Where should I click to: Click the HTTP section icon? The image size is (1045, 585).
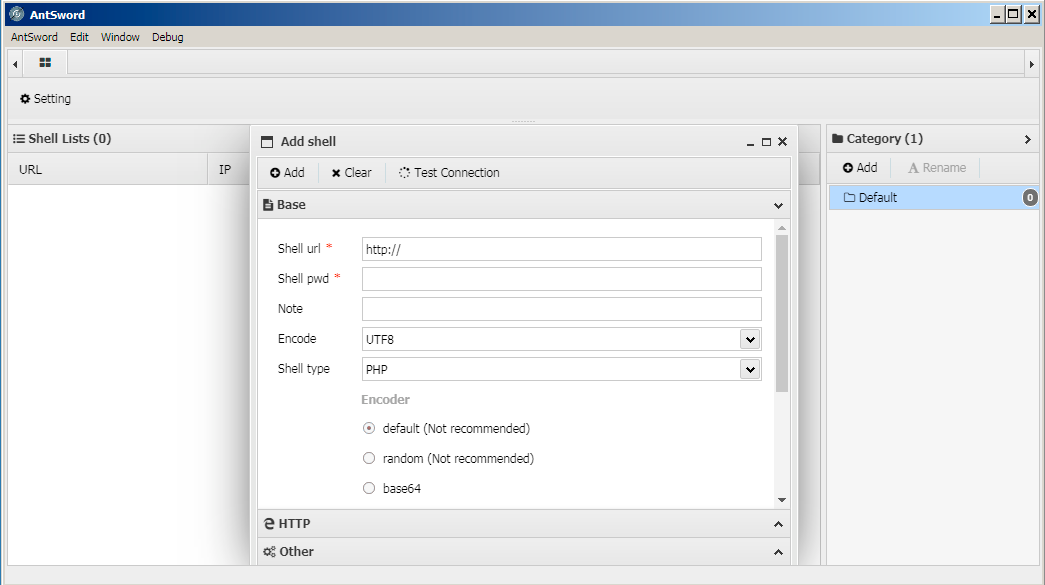point(269,524)
